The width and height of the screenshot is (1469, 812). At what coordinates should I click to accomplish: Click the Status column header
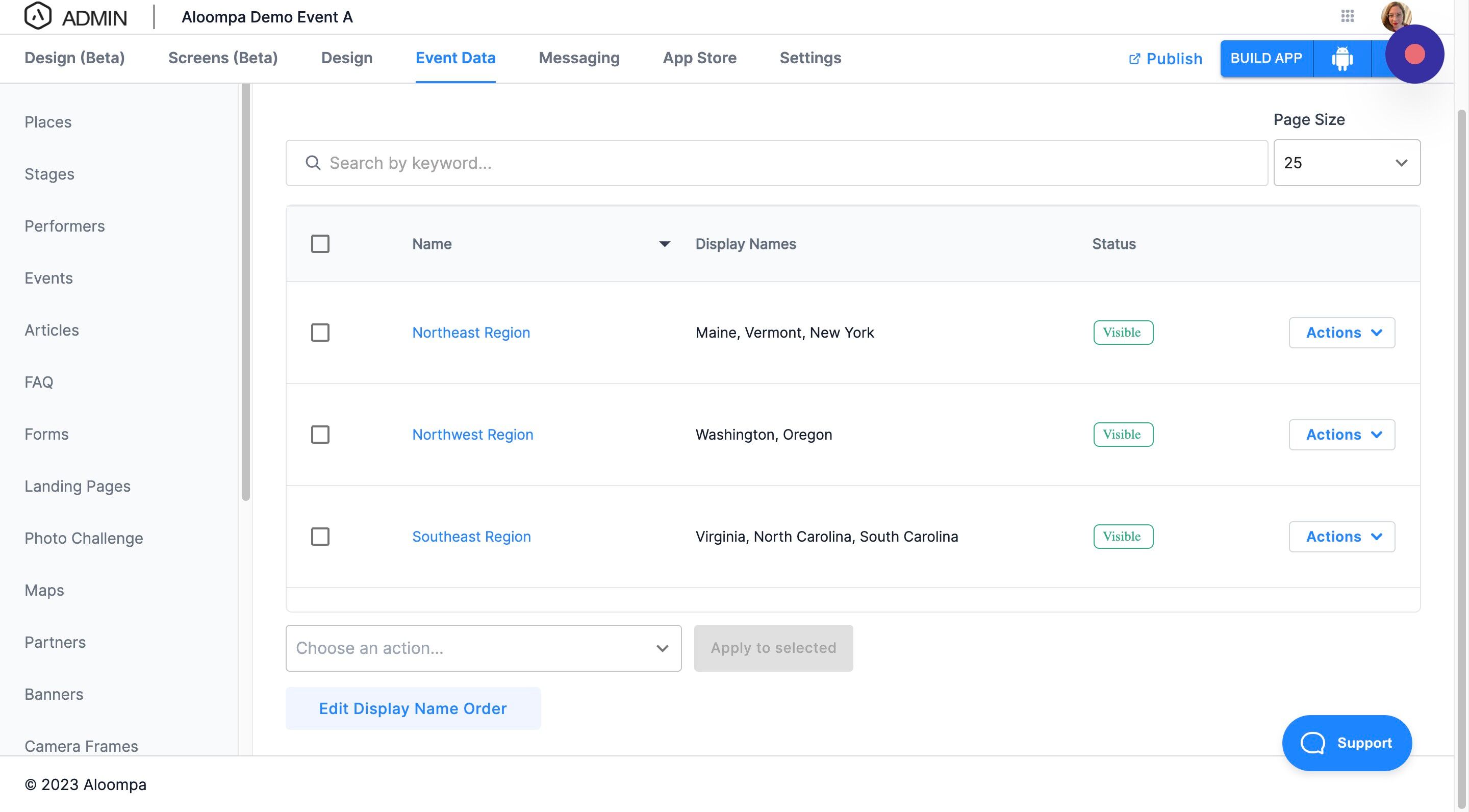tap(1115, 244)
